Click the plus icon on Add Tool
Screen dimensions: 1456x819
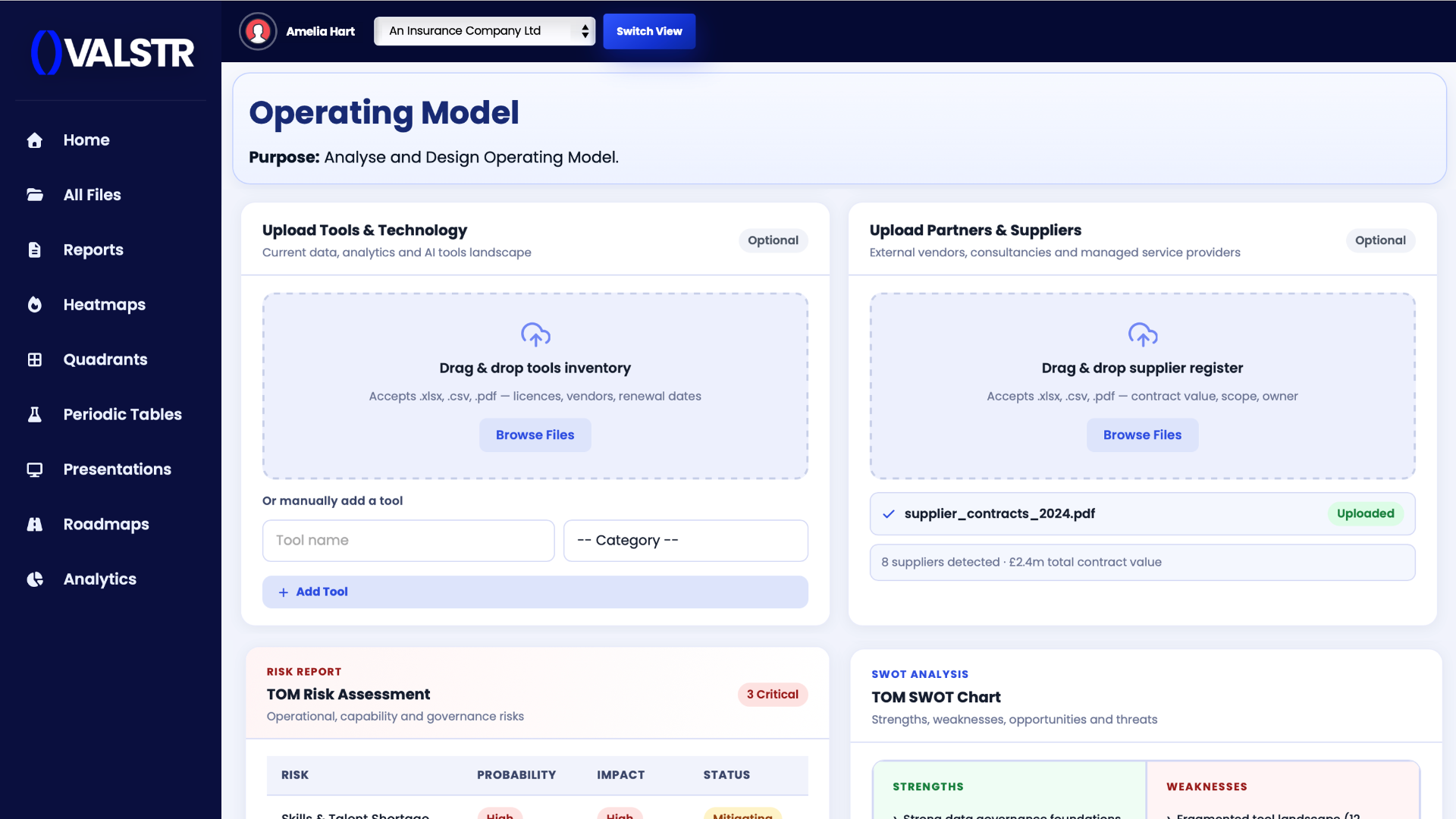click(284, 592)
